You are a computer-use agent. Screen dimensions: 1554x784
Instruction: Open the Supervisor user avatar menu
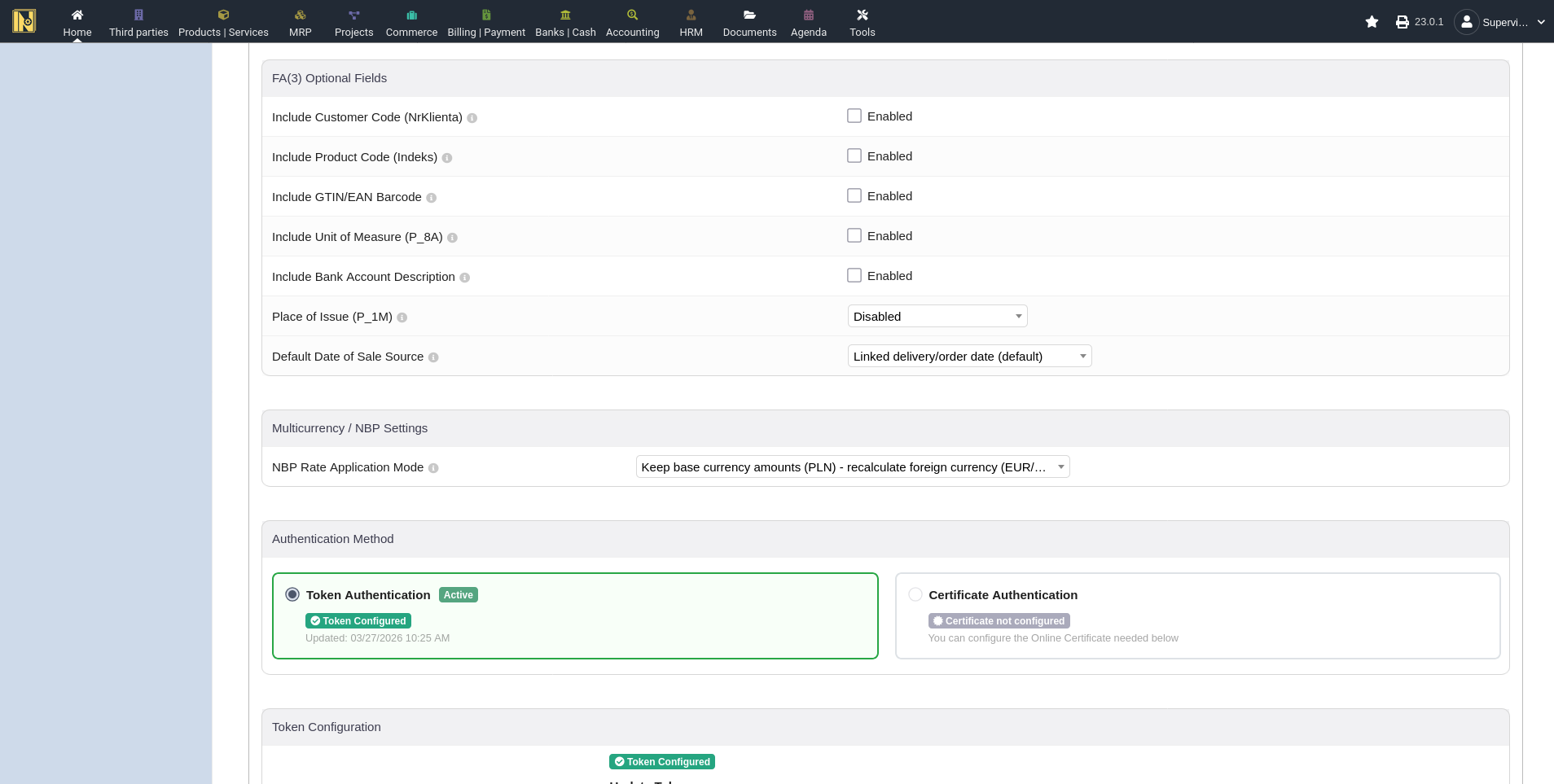click(1466, 22)
